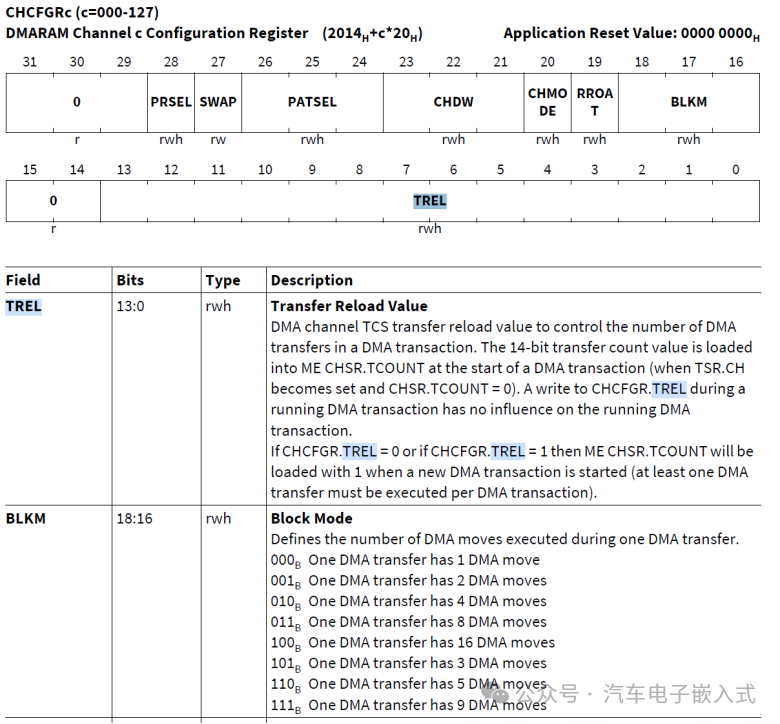780x724 pixels.
Task: Click the "Transfer Reload Value" bold heading
Action: coord(349,306)
